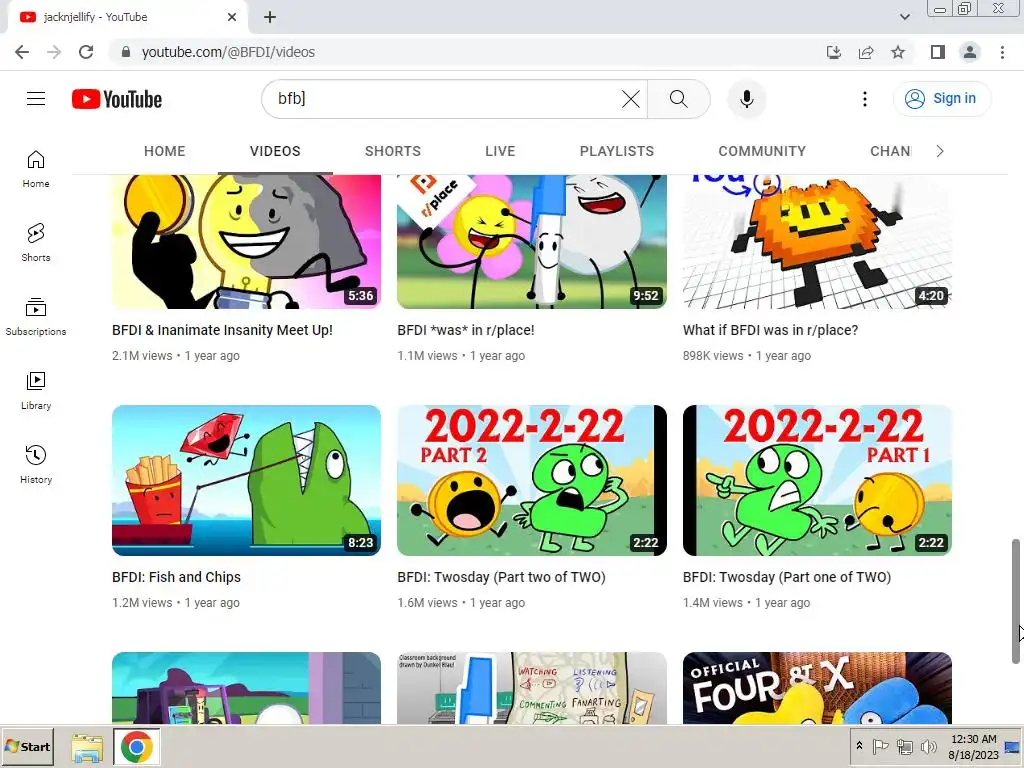Click the network tray icon
This screenshot has width=1024, height=768.
point(904,746)
